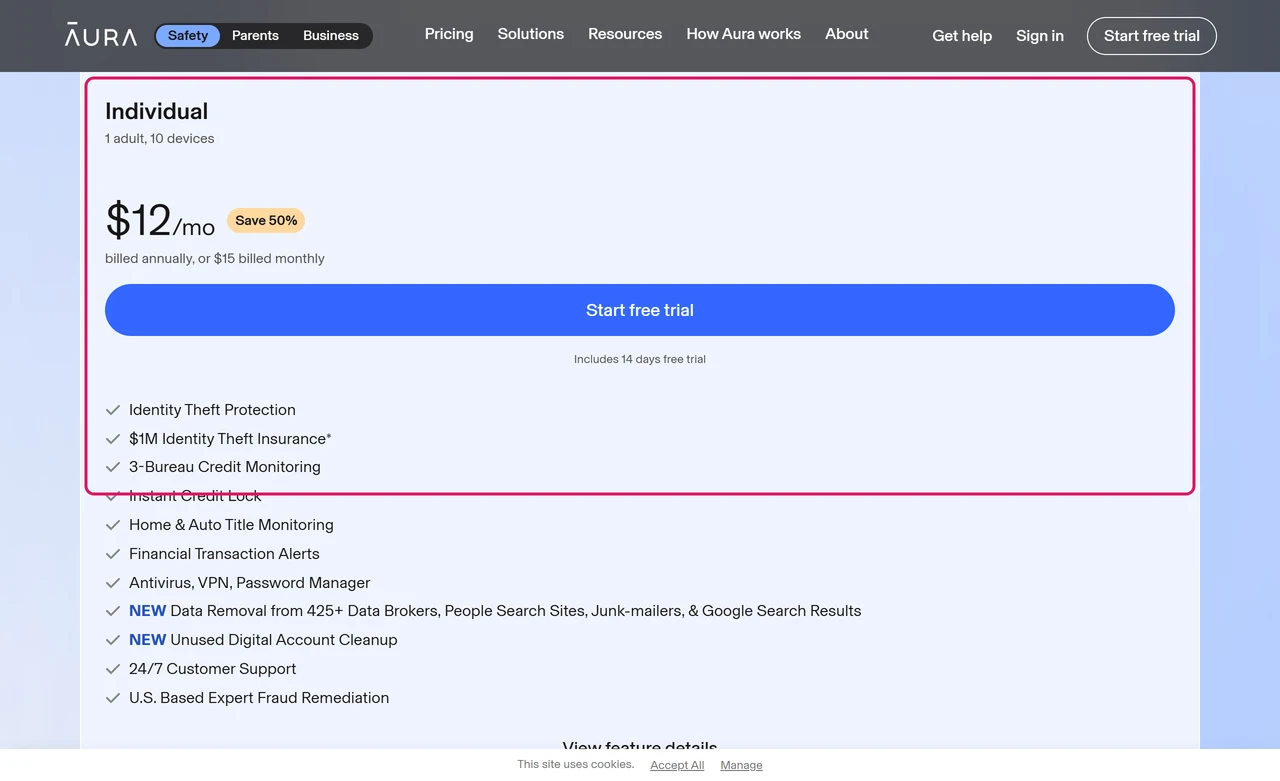This screenshot has width=1280, height=781.
Task: Open the About menu item
Action: (x=847, y=34)
